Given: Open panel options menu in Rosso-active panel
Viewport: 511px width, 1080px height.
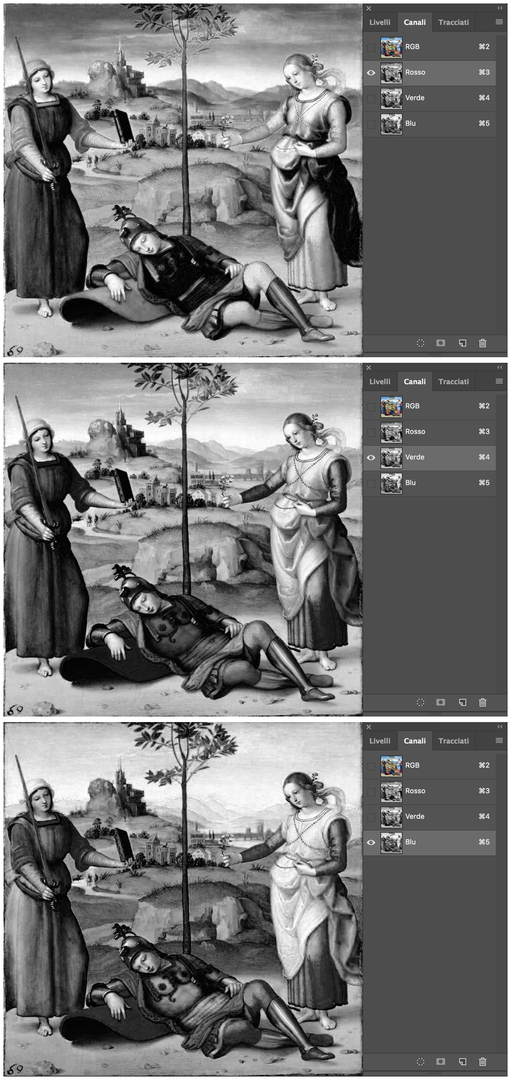Looking at the screenshot, I should [499, 22].
